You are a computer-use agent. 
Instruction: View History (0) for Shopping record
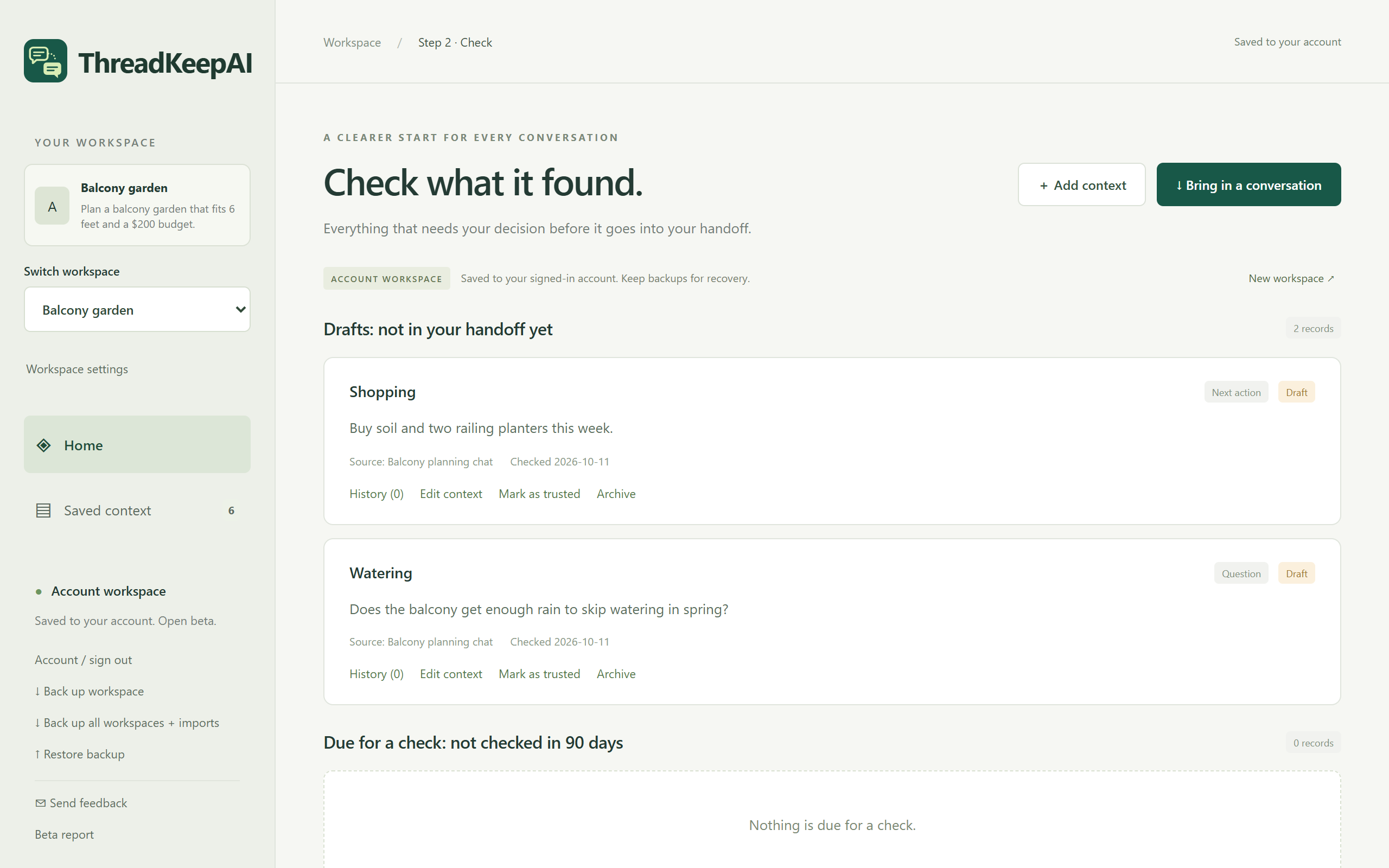coord(377,494)
